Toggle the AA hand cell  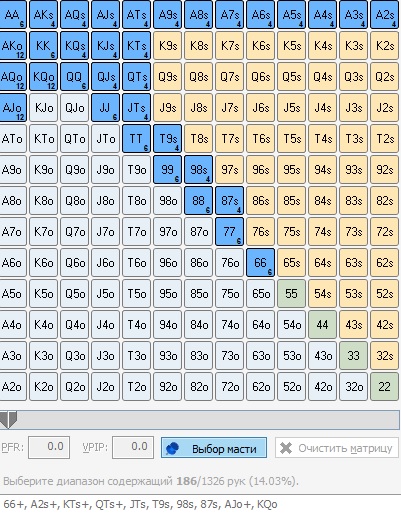click(13, 15)
